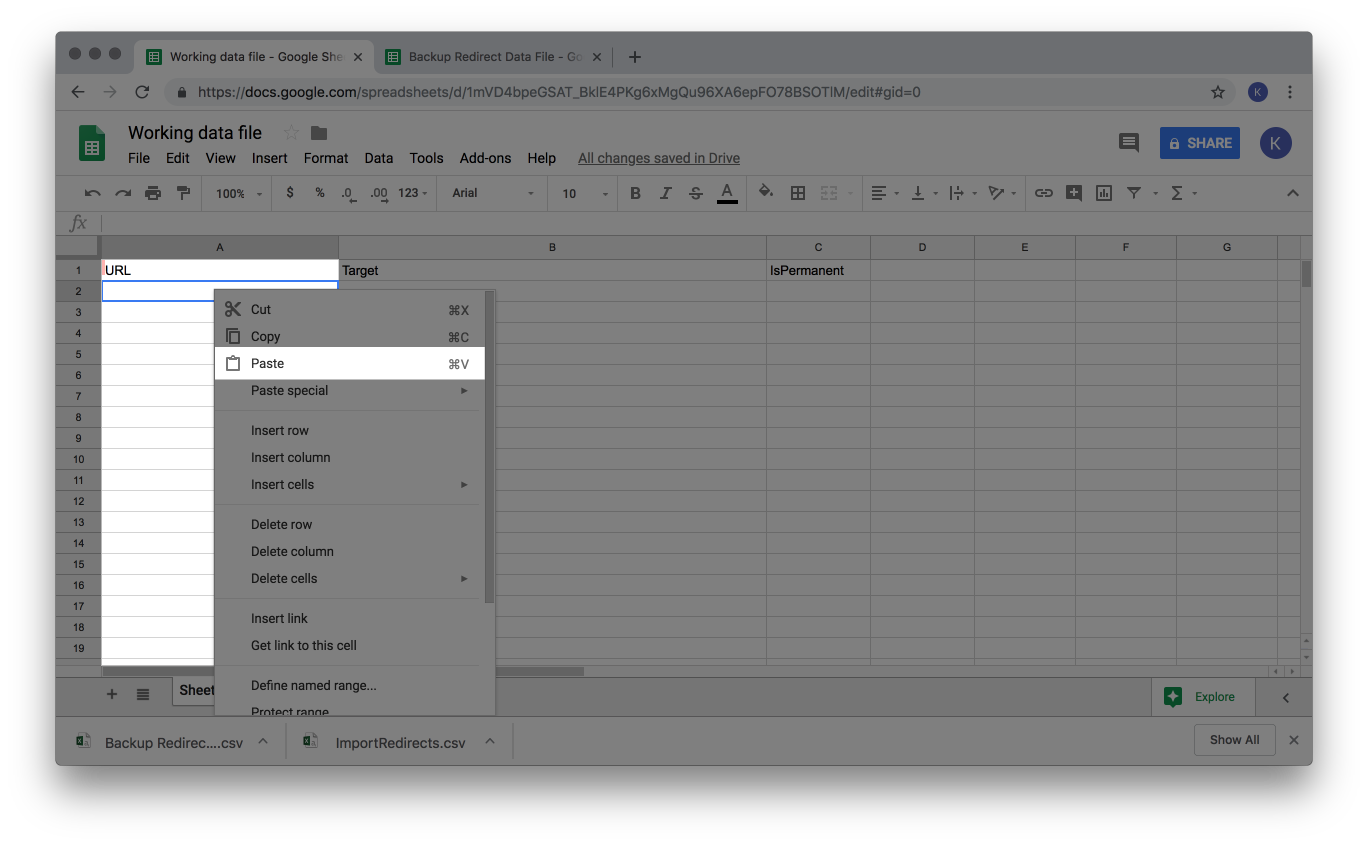Image resolution: width=1368 pixels, height=845 pixels.
Task: Add a new sheet with plus icon
Action: pyautogui.click(x=112, y=694)
